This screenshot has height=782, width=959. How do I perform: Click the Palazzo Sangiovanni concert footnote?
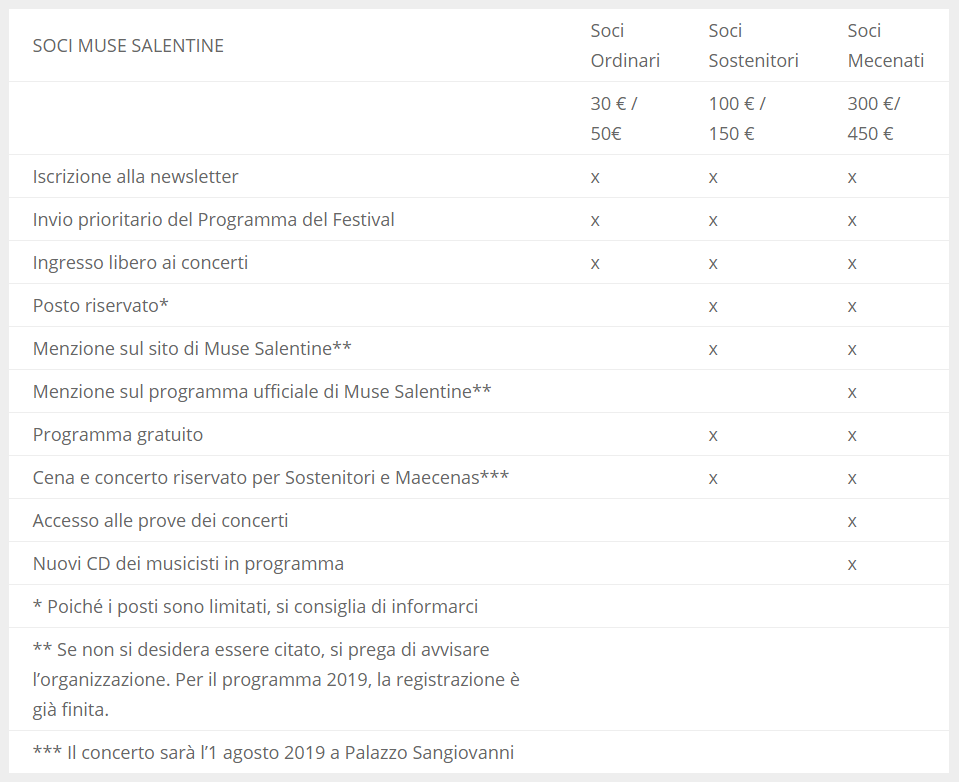pos(273,753)
